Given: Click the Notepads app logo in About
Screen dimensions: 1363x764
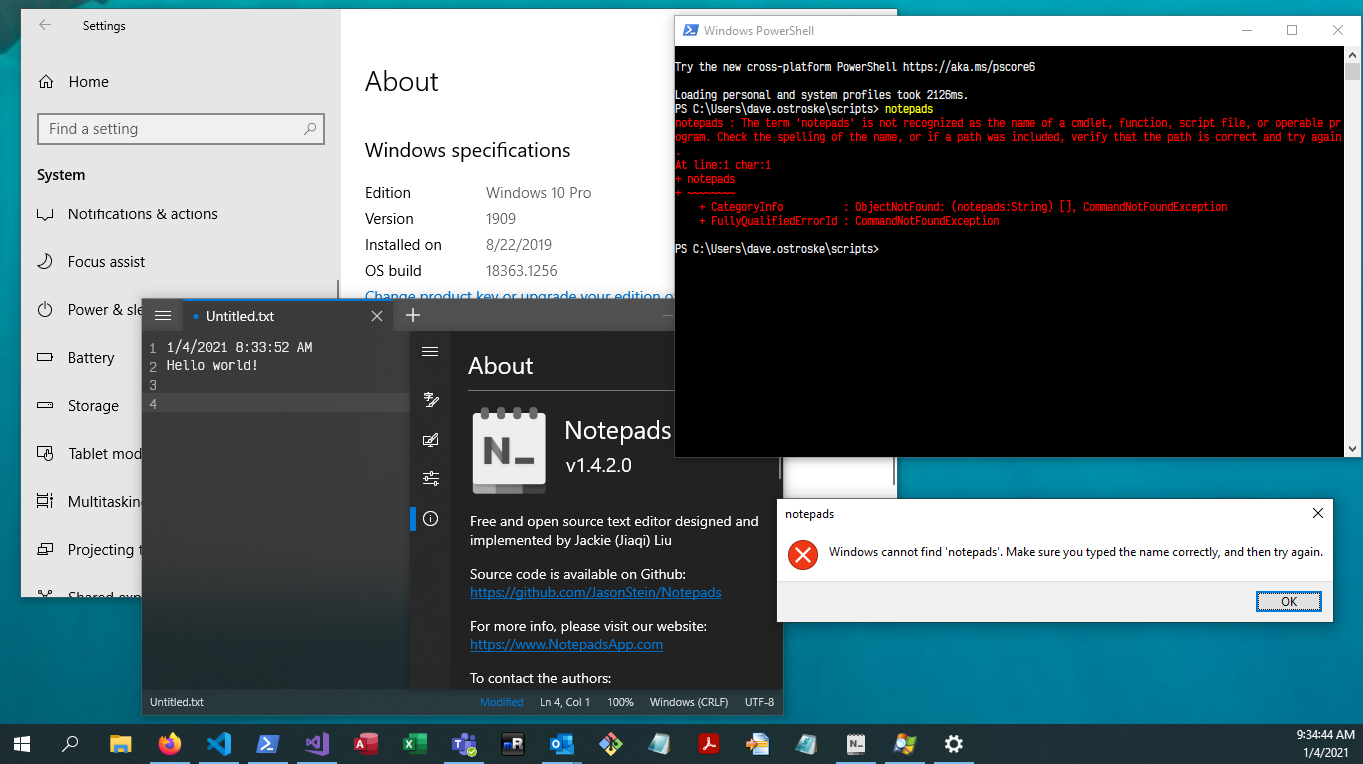Looking at the screenshot, I should (x=509, y=450).
